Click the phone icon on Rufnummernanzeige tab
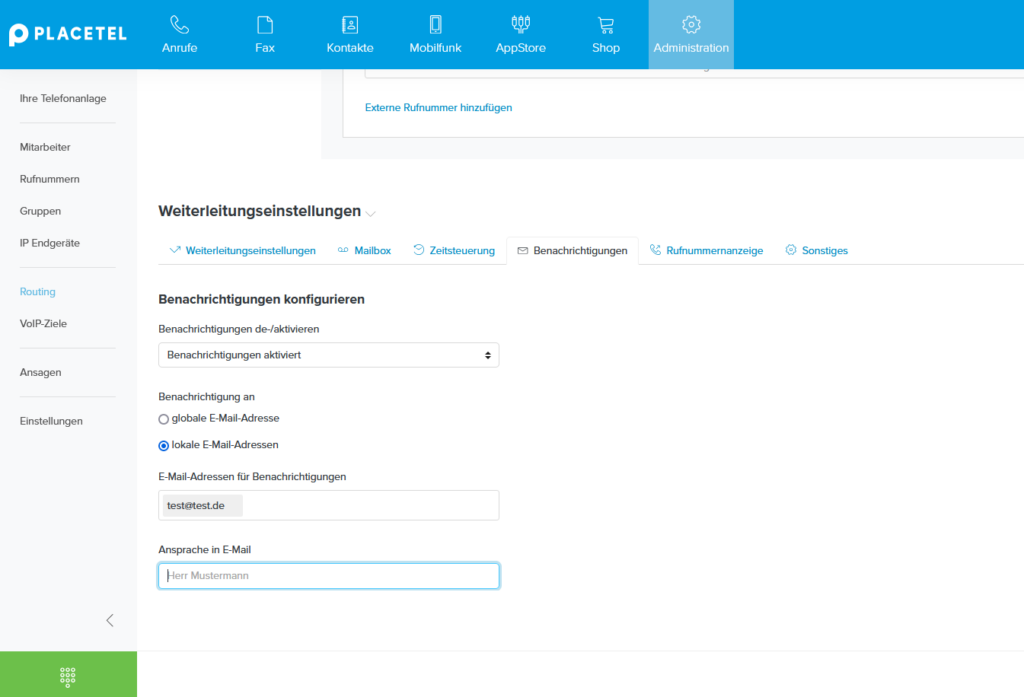Viewport: 1024px width, 697px height. point(655,250)
